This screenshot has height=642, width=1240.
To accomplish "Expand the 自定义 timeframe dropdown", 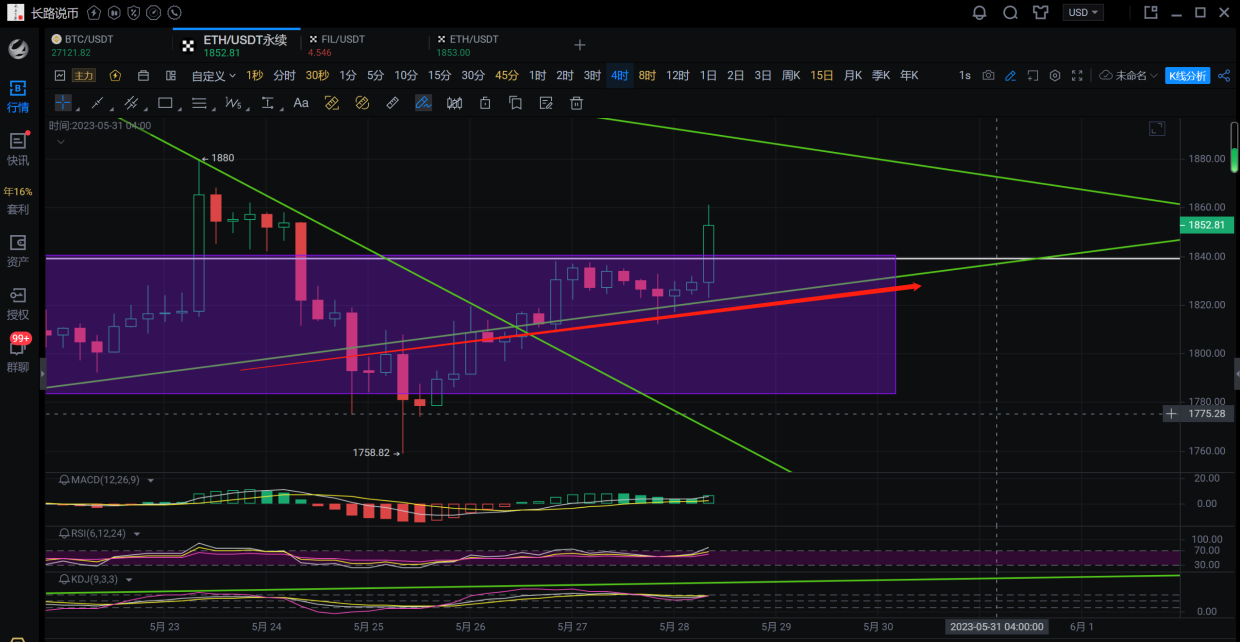I will [x=214, y=76].
